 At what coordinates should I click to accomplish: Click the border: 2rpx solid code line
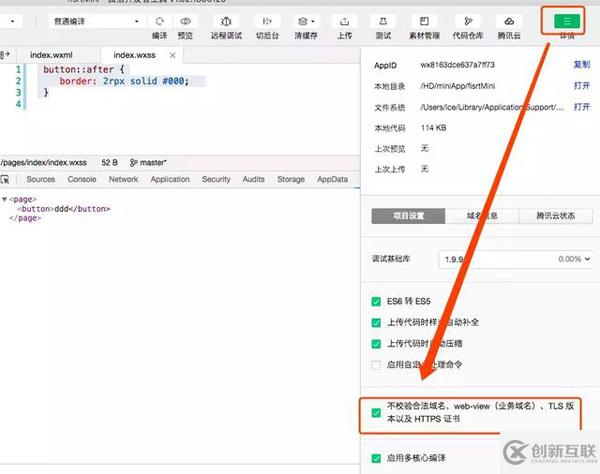pos(124,81)
